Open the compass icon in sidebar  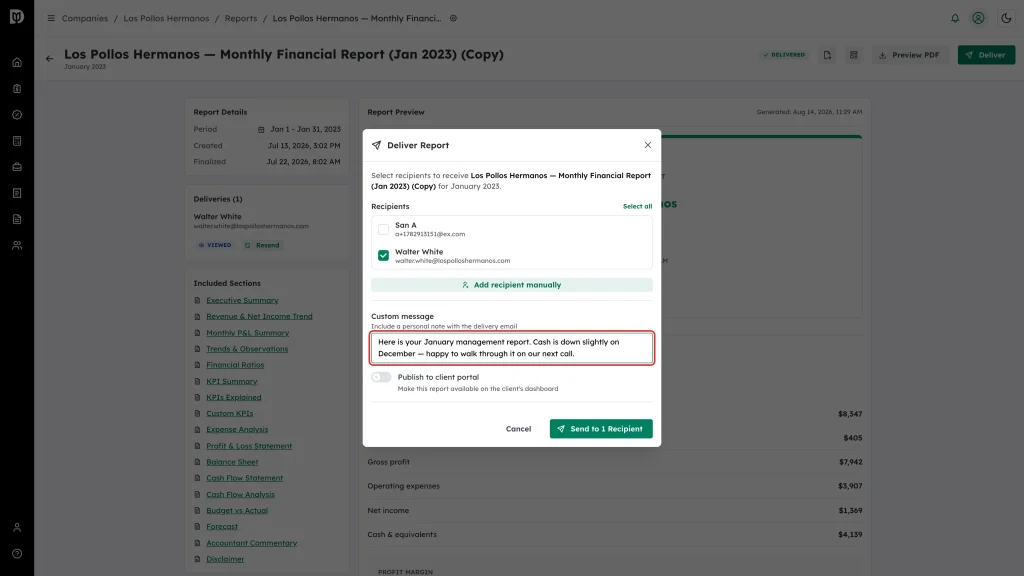pos(17,115)
